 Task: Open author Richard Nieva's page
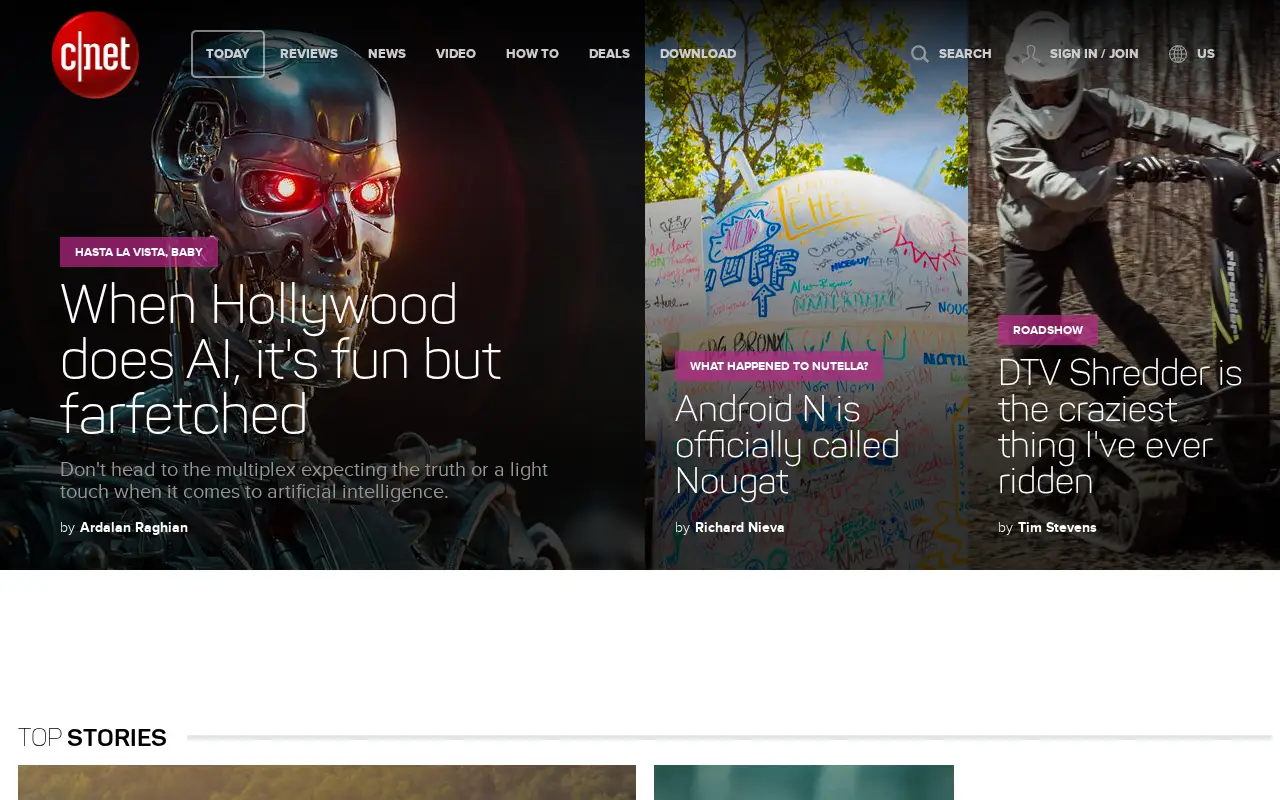740,527
